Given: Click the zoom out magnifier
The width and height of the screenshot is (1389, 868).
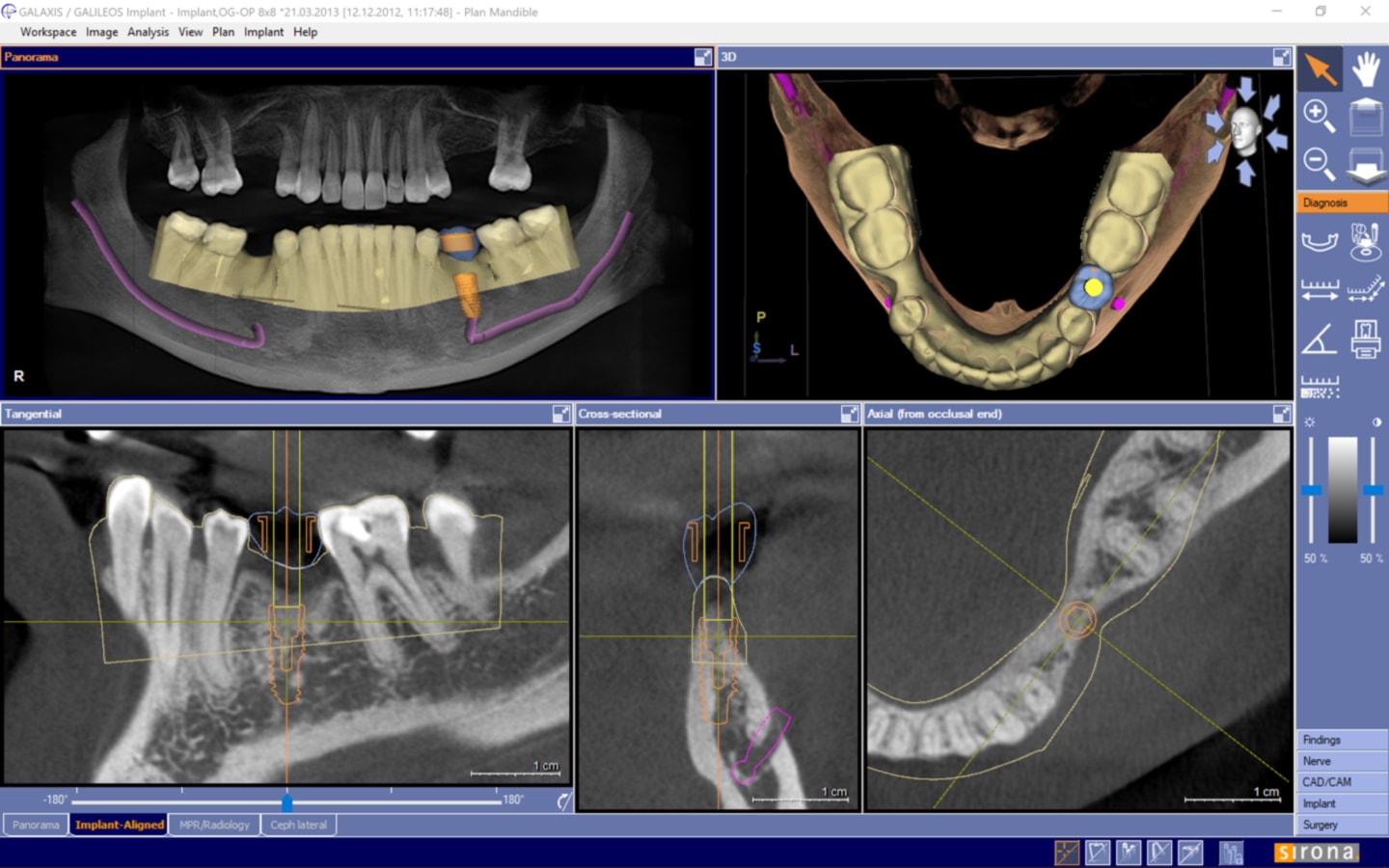Looking at the screenshot, I should (1319, 163).
